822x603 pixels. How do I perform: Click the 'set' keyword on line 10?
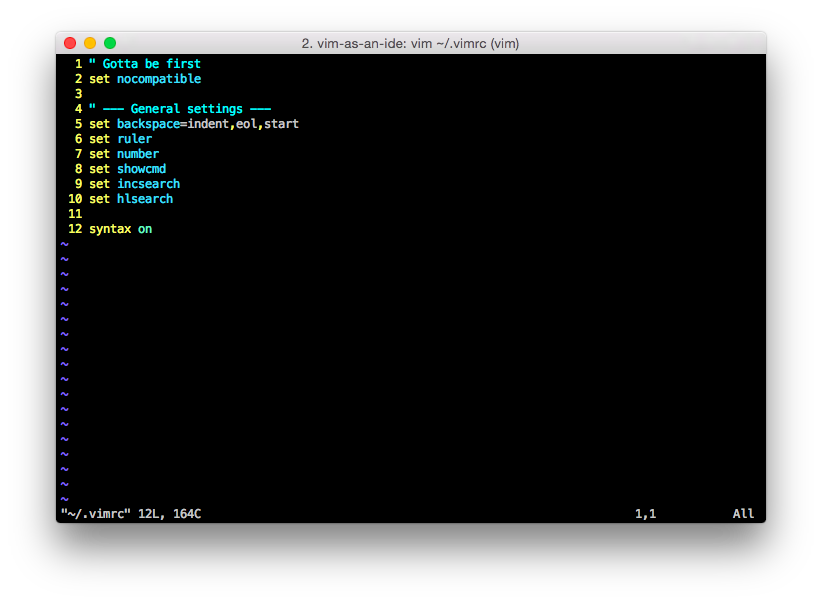[x=99, y=199]
